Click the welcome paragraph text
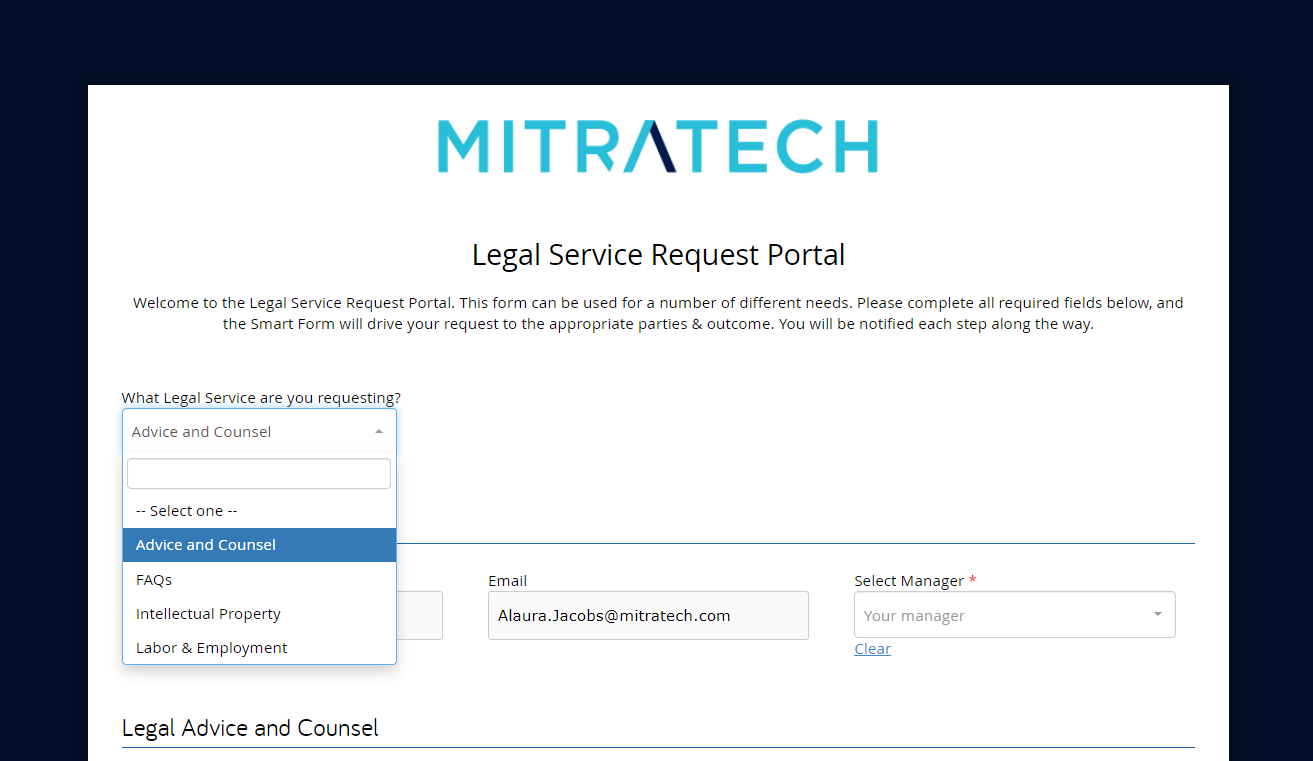Viewport: 1313px width, 761px height. (x=657, y=312)
